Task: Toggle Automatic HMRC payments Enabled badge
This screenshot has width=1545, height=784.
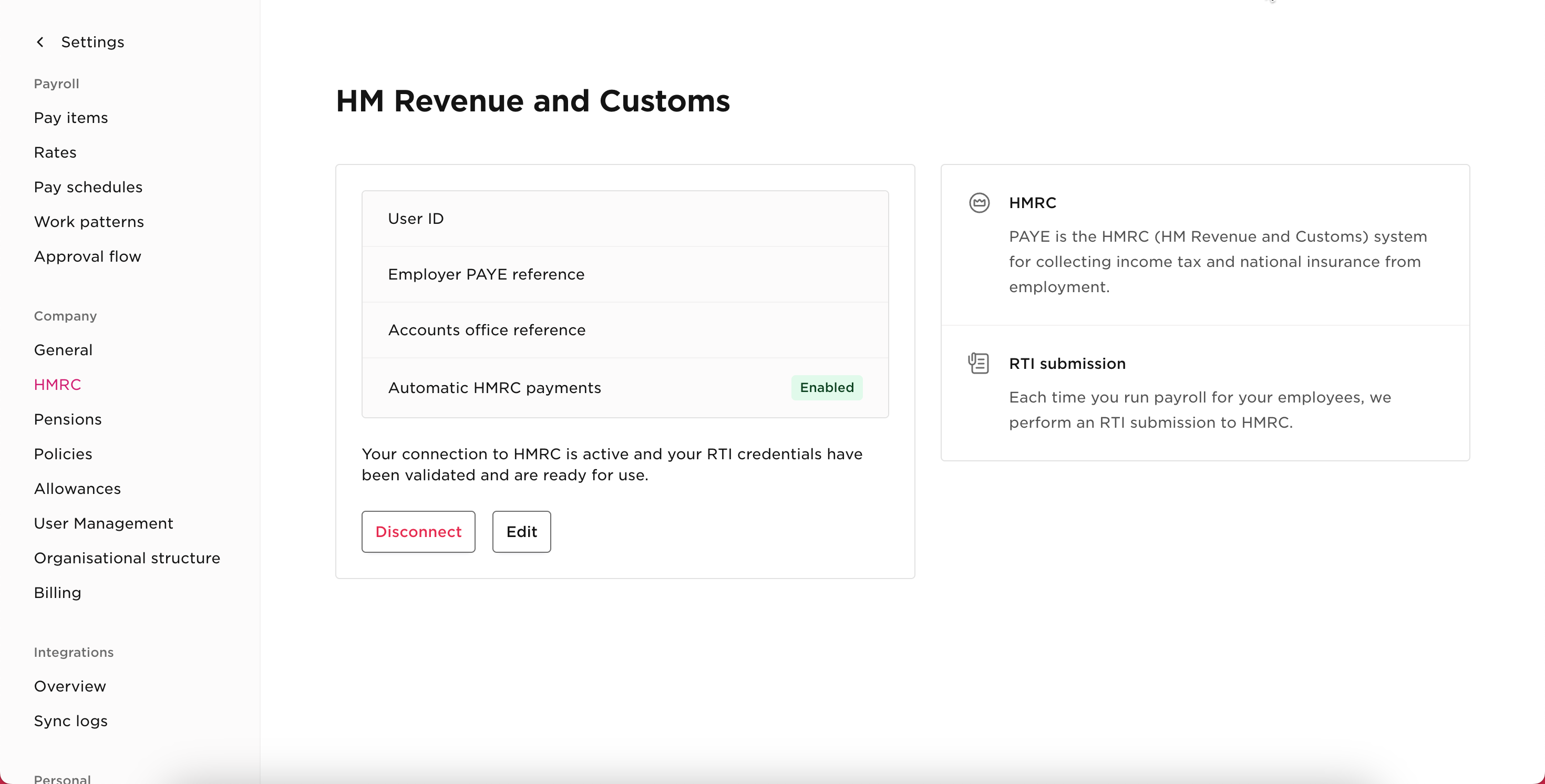Action: pyautogui.click(x=827, y=387)
